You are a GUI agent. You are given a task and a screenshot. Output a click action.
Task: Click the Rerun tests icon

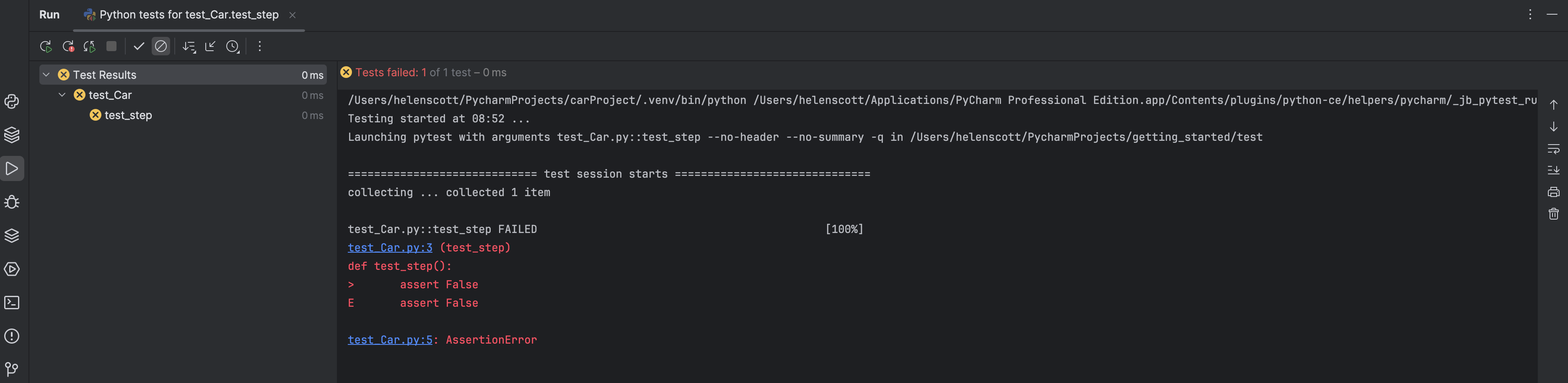[46, 46]
